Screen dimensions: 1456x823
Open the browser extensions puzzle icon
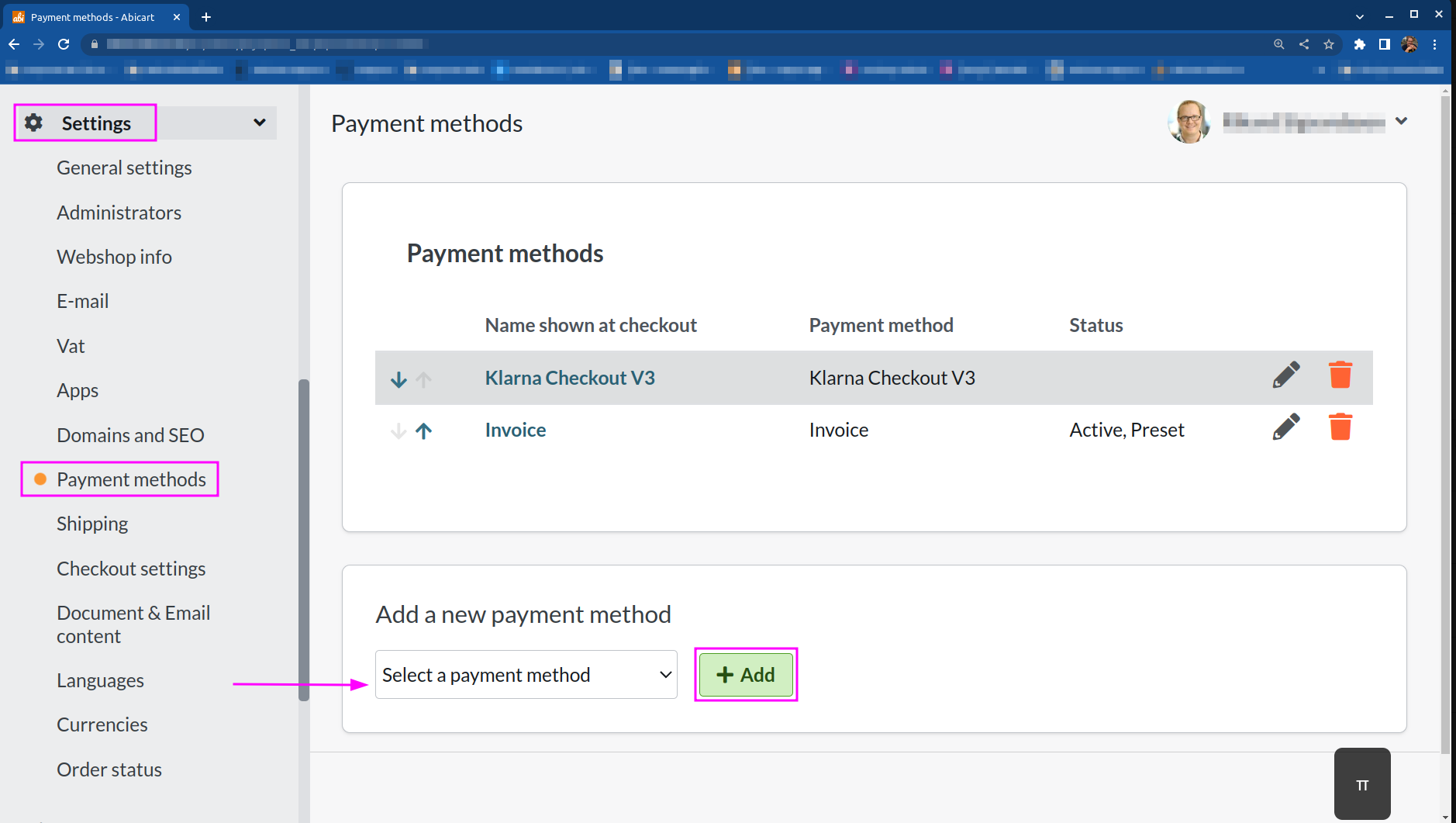[1359, 44]
